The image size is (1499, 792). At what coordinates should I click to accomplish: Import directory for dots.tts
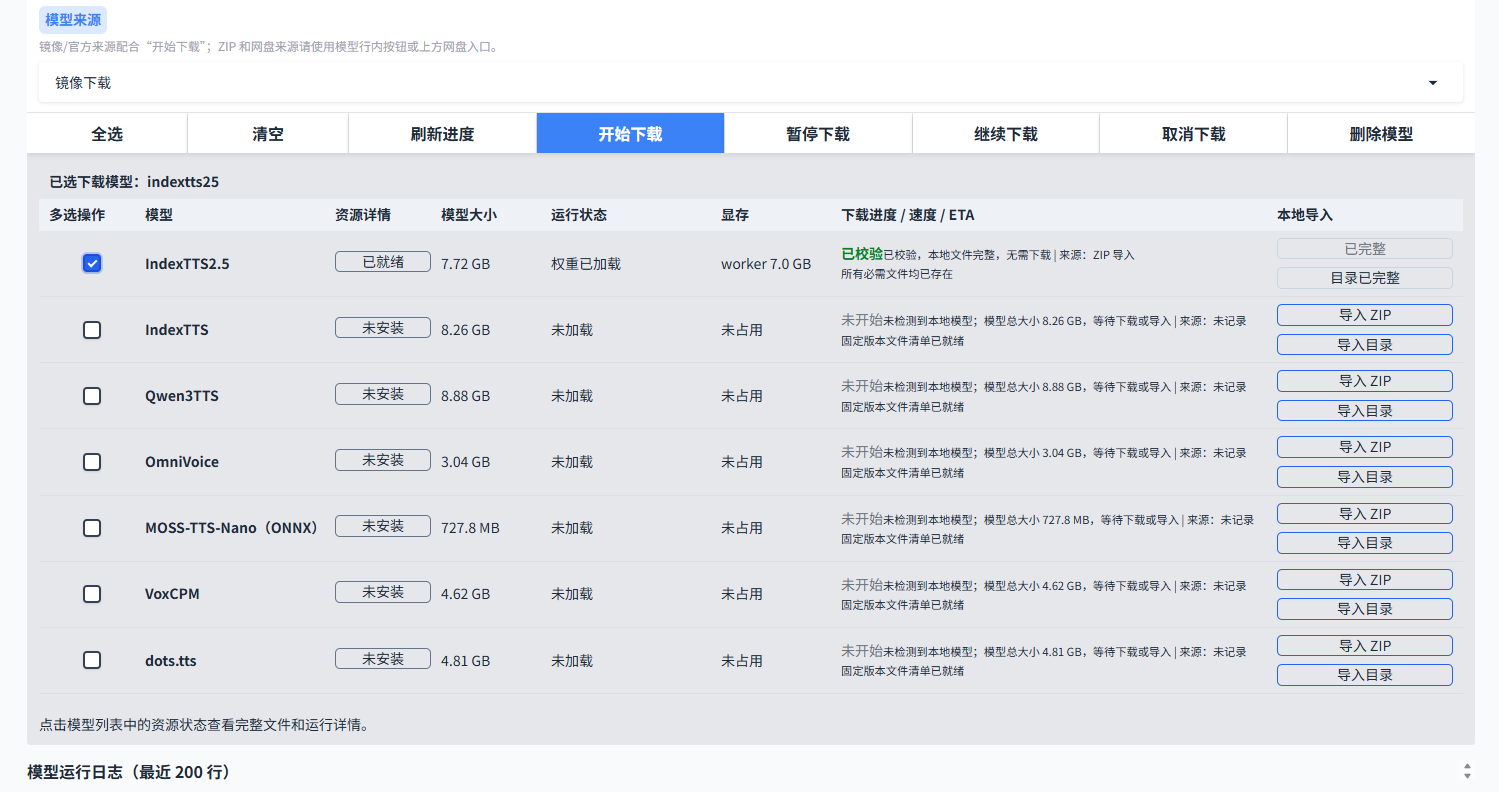coord(1365,675)
